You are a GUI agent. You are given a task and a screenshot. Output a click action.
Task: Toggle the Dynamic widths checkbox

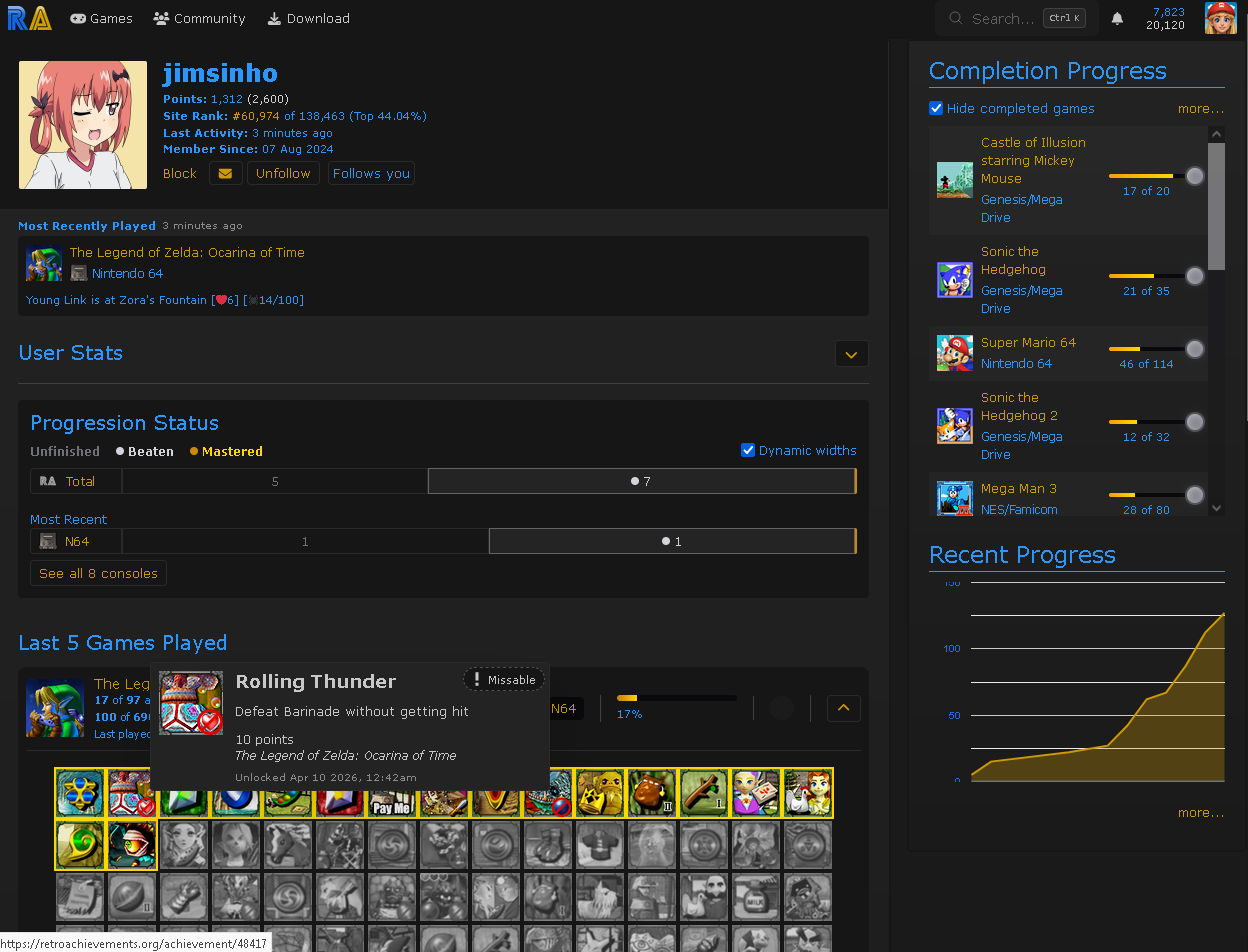[x=748, y=450]
